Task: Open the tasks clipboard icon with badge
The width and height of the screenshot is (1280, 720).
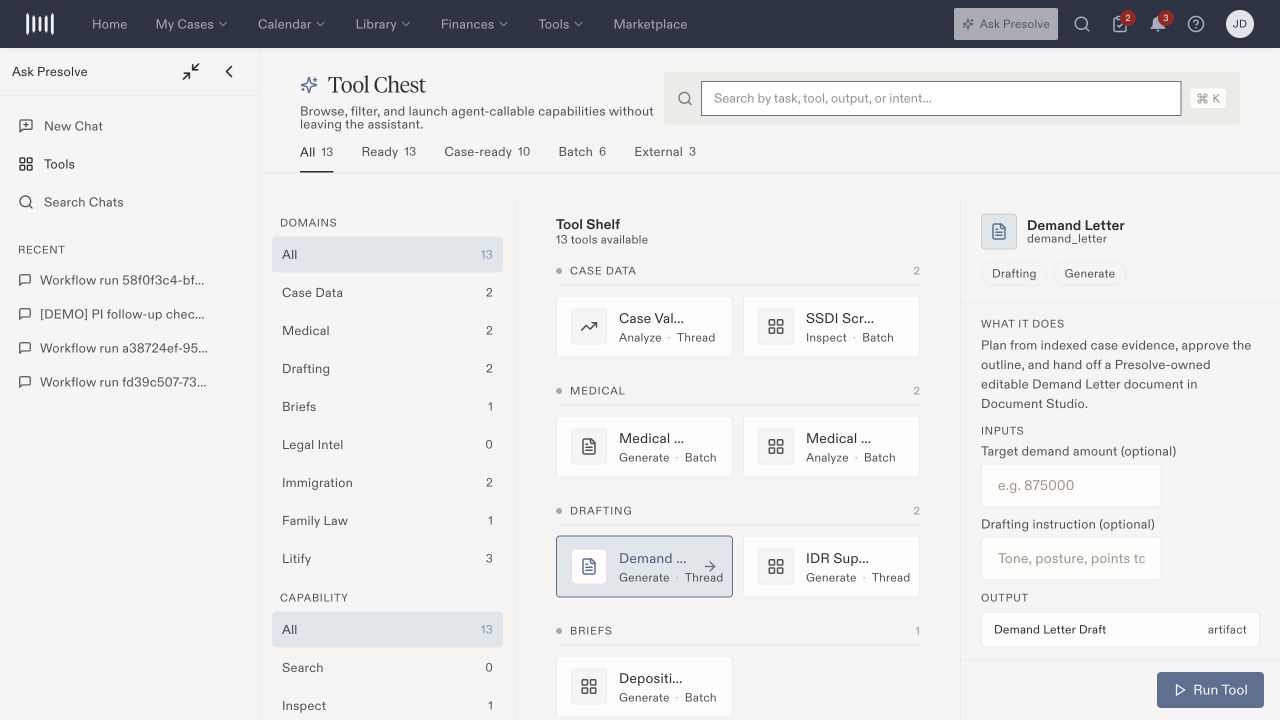Action: coord(1120,24)
